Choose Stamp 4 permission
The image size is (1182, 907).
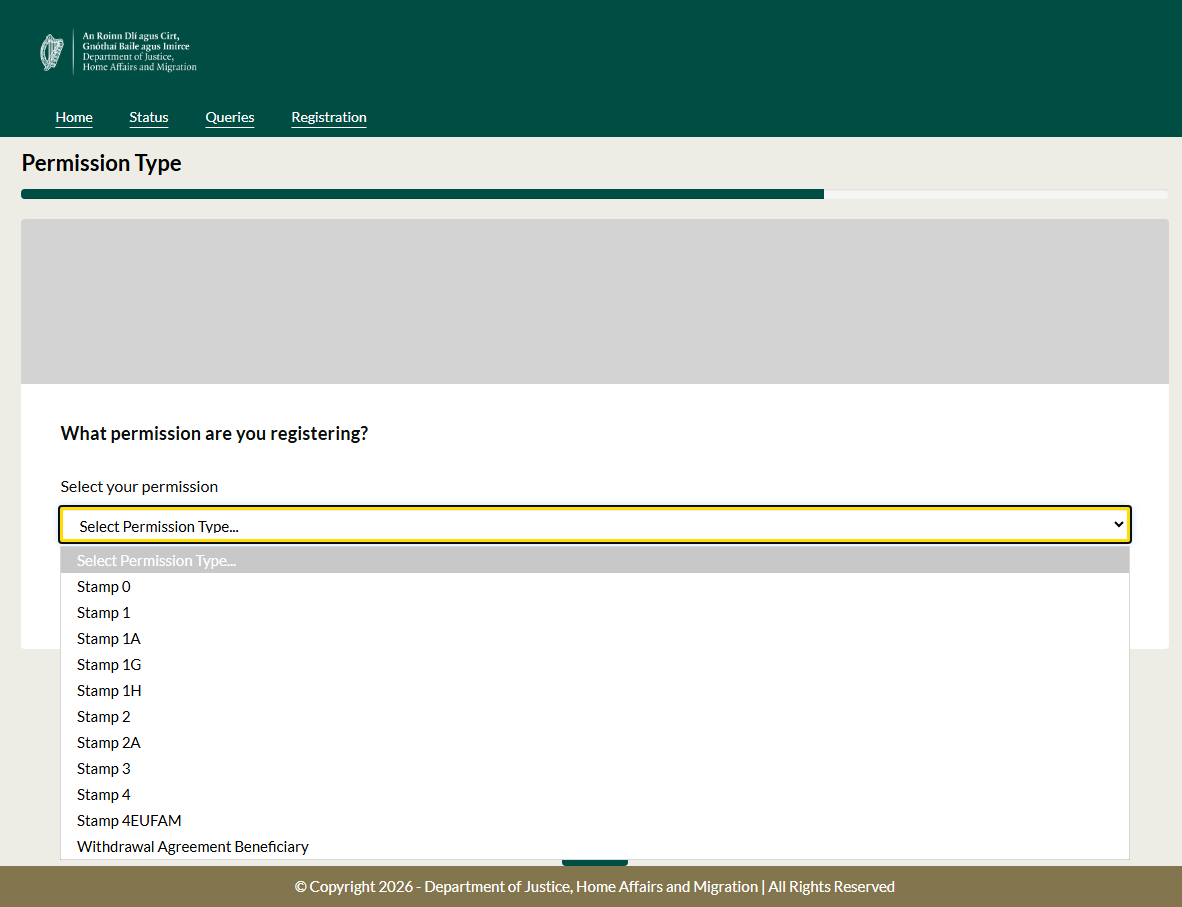click(595, 795)
